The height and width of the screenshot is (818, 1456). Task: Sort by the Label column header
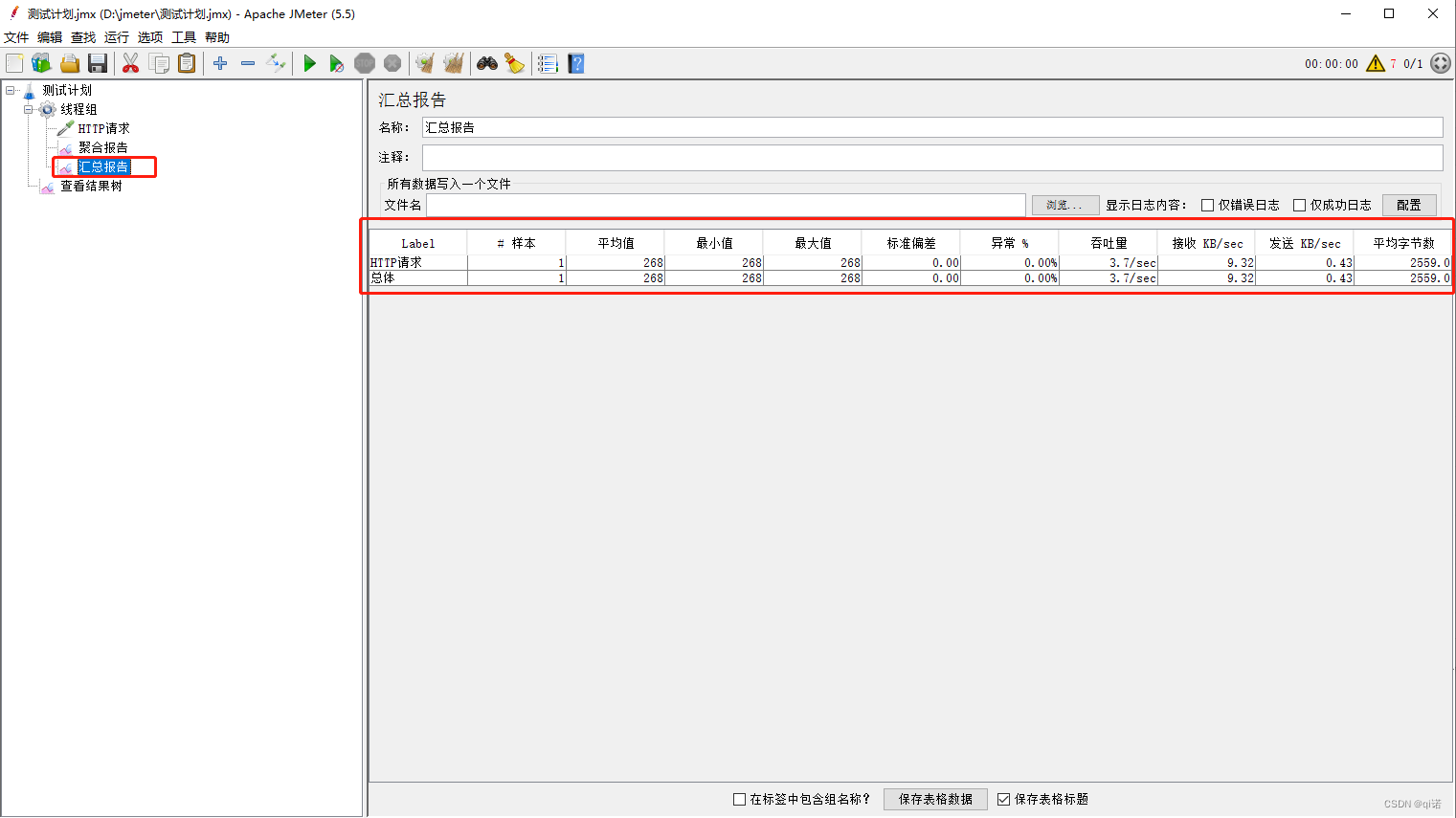418,243
